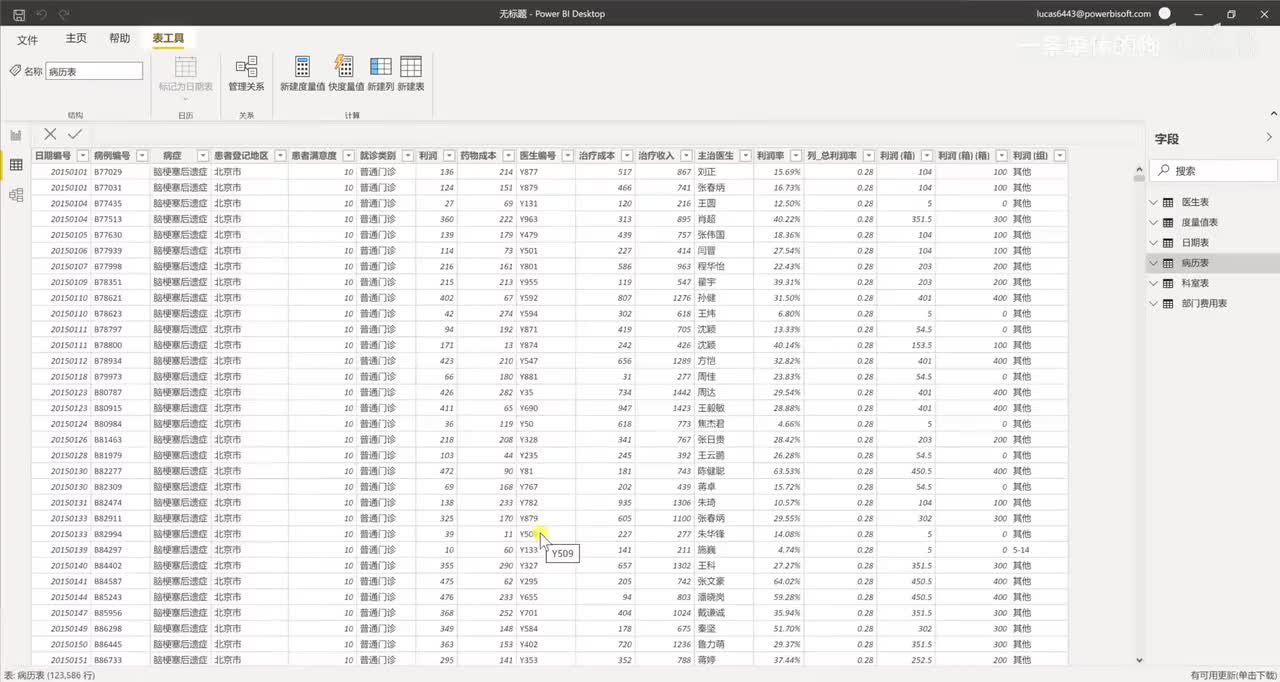The image size is (1280, 682).
Task: Click the Undo arrow icon
Action: tap(42, 14)
